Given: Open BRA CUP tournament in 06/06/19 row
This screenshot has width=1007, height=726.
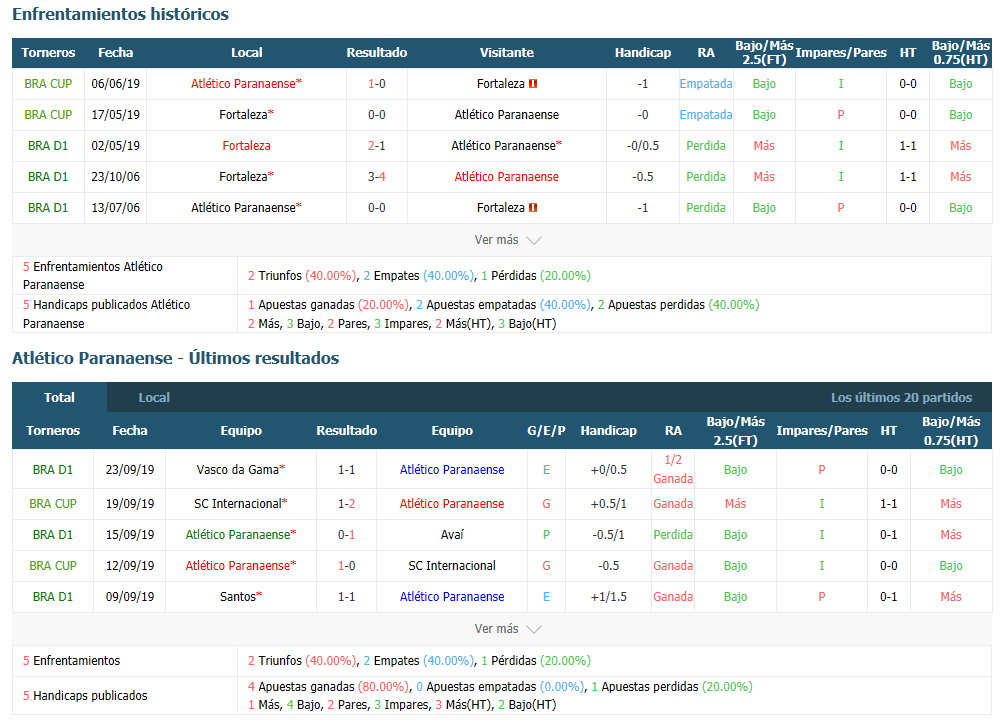Looking at the screenshot, I should 48,84.
